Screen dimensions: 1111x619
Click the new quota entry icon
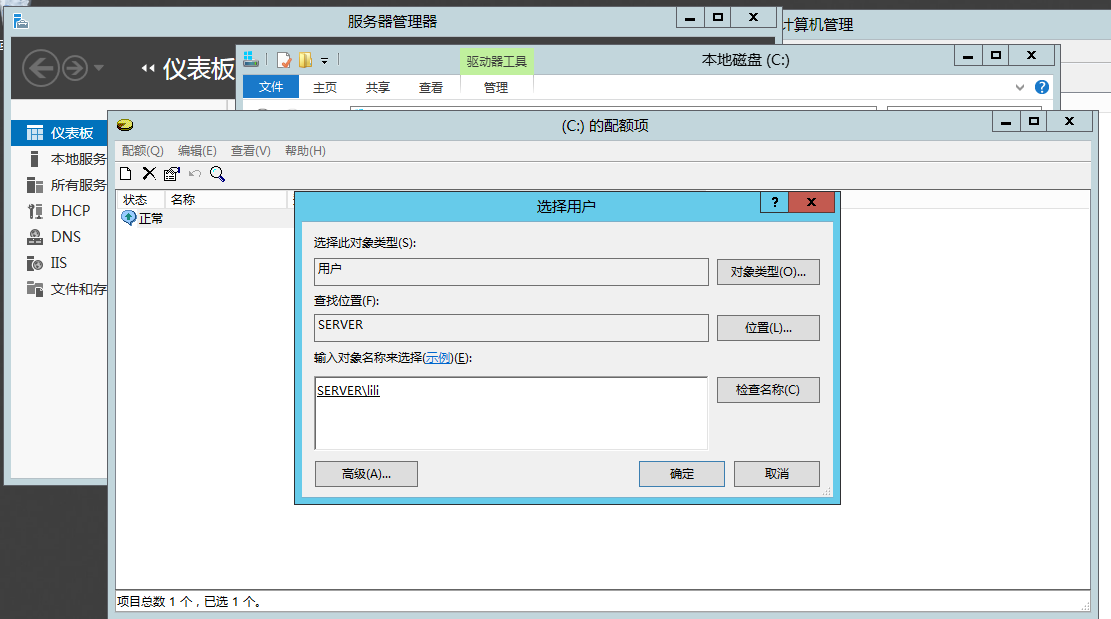(x=125, y=174)
